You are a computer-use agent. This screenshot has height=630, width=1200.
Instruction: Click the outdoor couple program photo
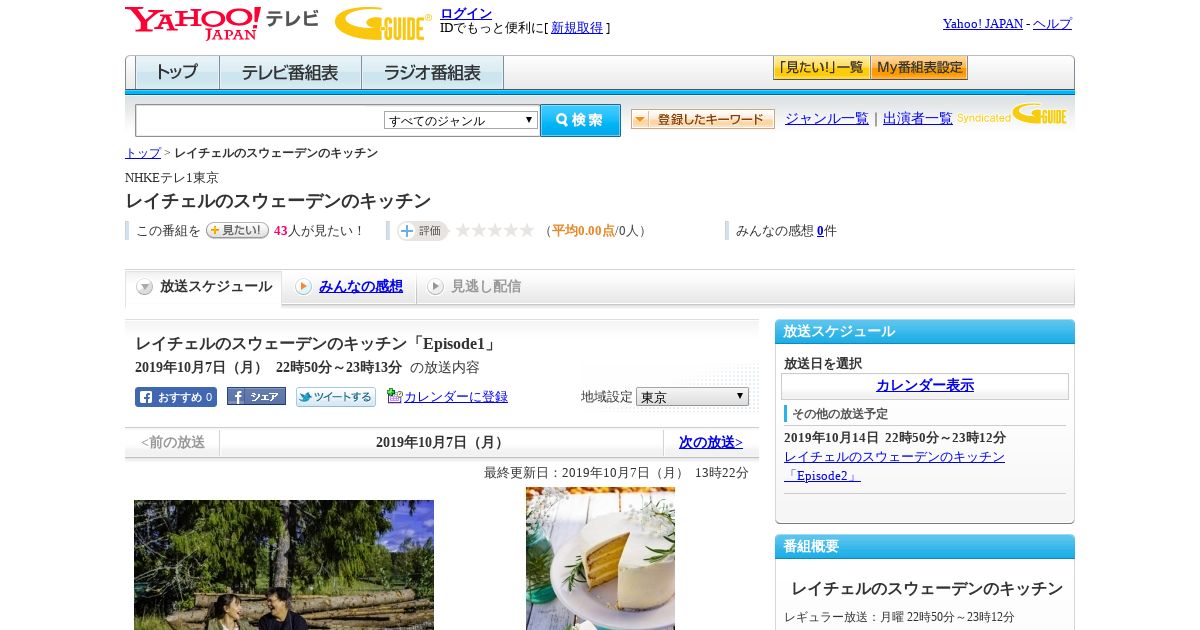284,565
